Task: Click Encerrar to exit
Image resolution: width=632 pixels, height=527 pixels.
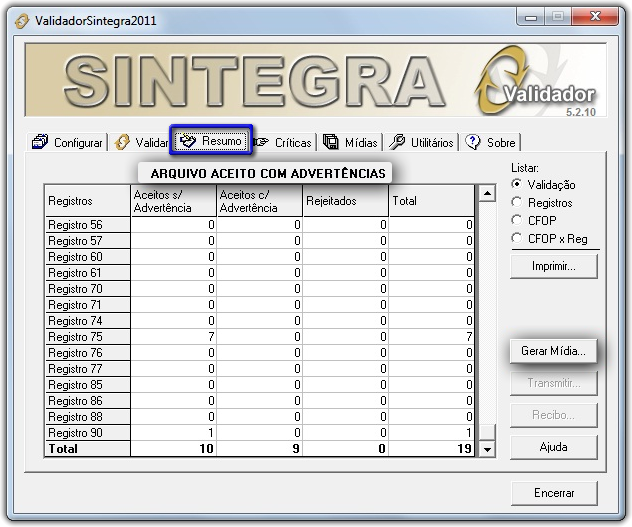Action: 554,493
